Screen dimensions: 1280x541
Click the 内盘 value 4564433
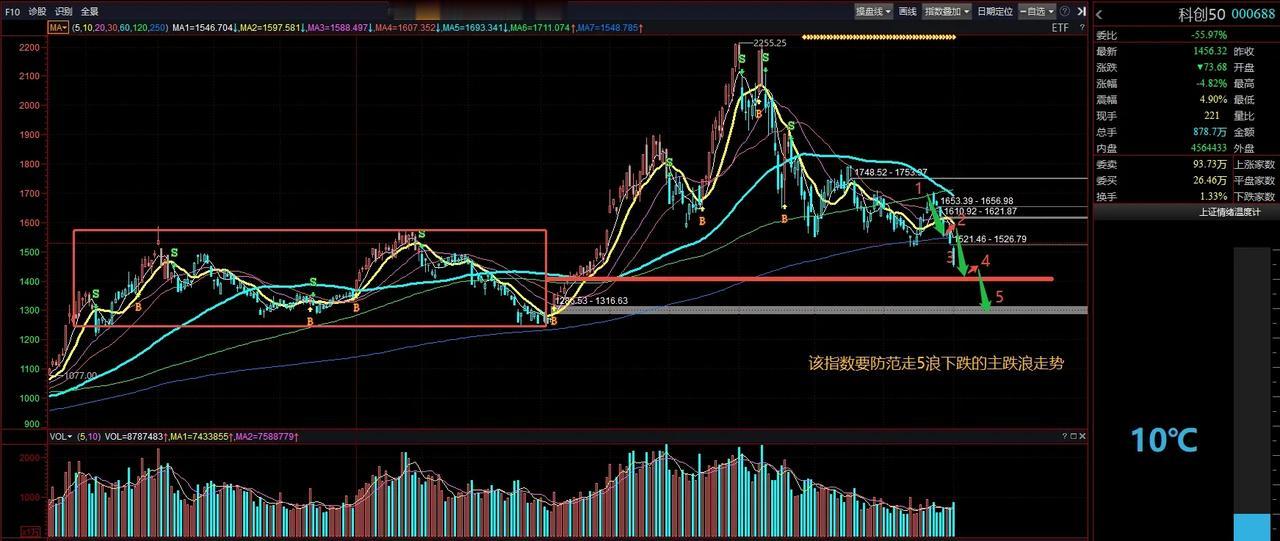[x=1208, y=147]
